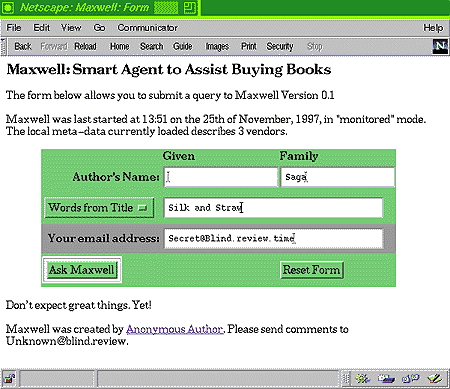Click the Author's Name label
This screenshot has height=389, width=450.
[116, 177]
